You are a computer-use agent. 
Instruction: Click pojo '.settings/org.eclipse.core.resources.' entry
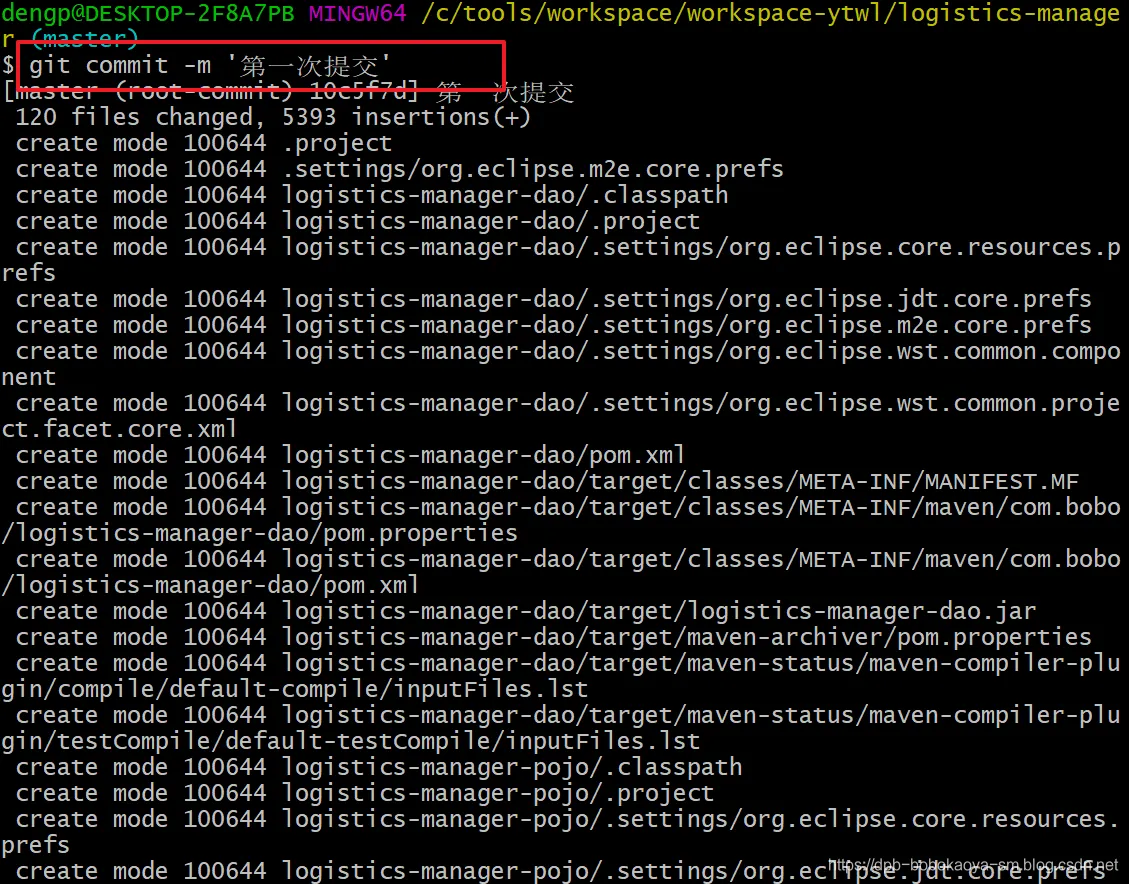click(701, 818)
